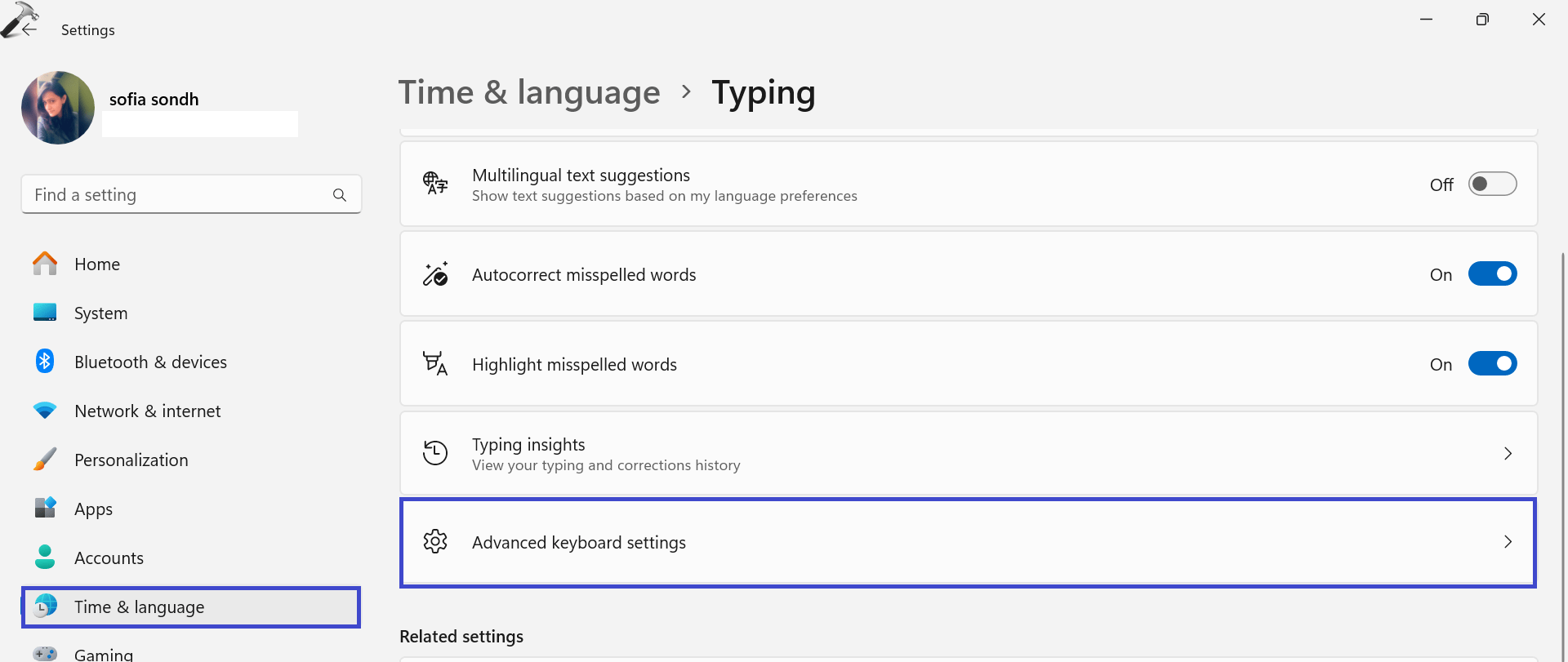Image resolution: width=1568 pixels, height=662 pixels.
Task: Open Bluetooth & devices settings
Action: tap(151, 362)
